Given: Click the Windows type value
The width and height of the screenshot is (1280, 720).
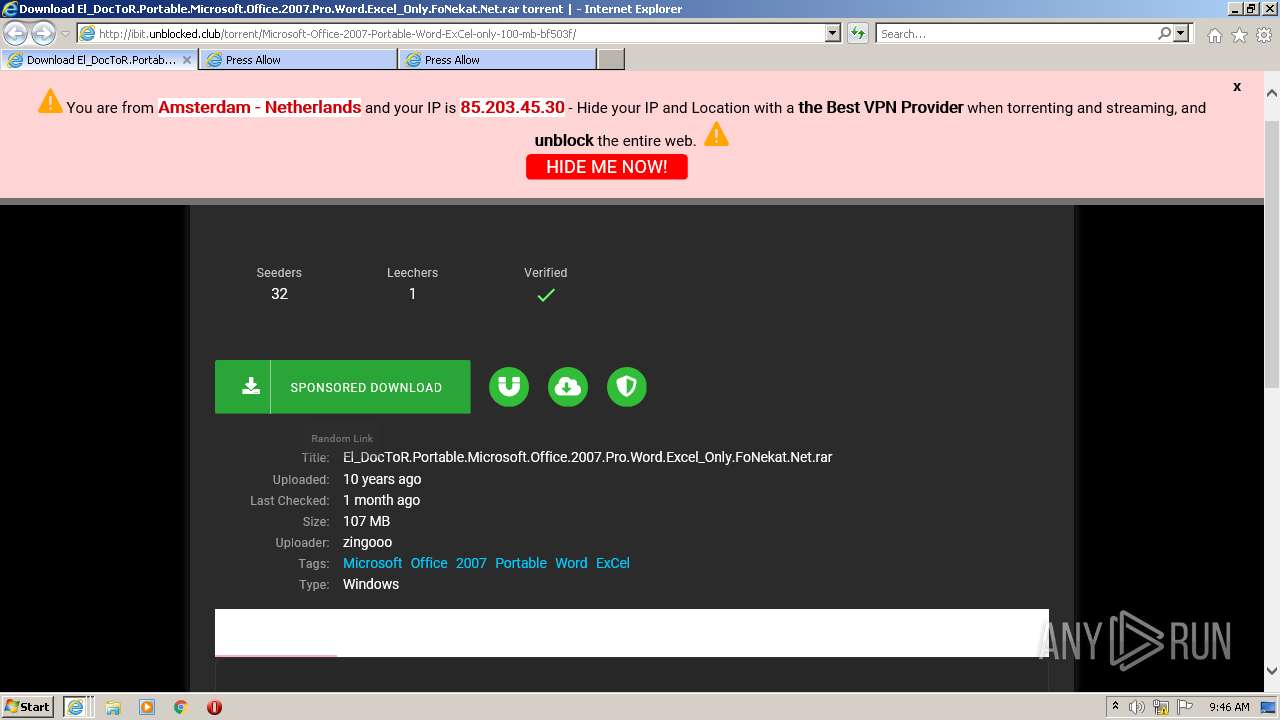Looking at the screenshot, I should coord(371,584).
